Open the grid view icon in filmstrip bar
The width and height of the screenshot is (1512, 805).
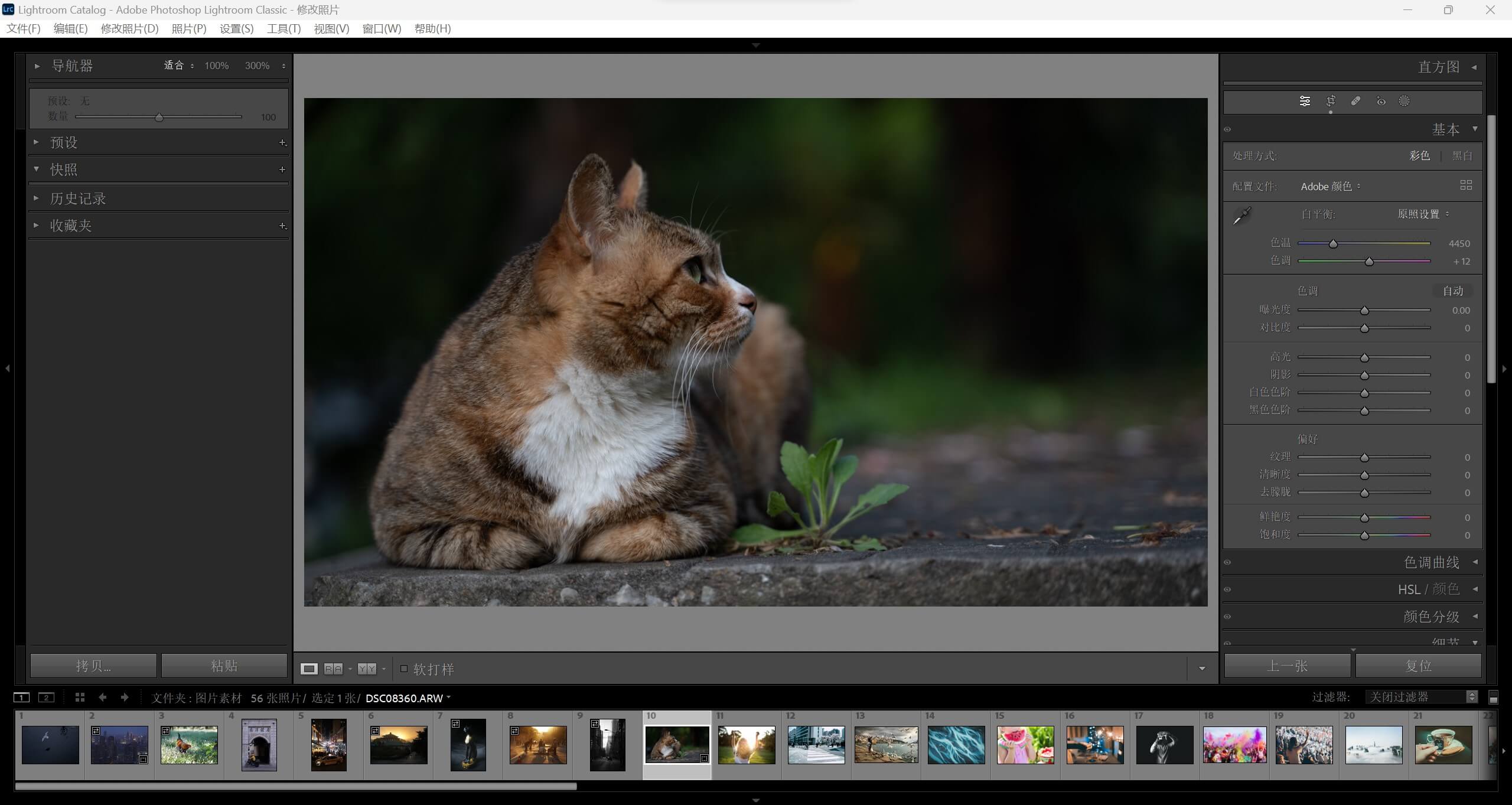80,698
